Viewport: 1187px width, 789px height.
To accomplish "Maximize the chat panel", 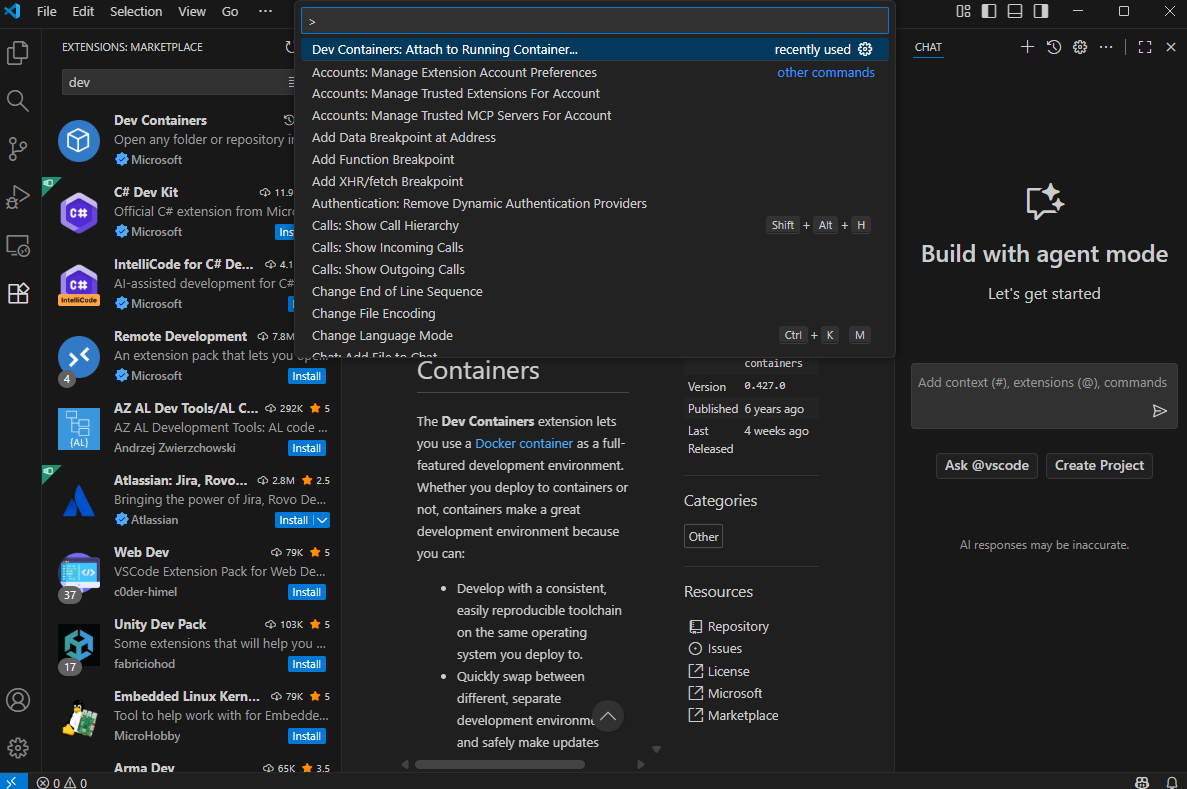I will click(x=1145, y=47).
